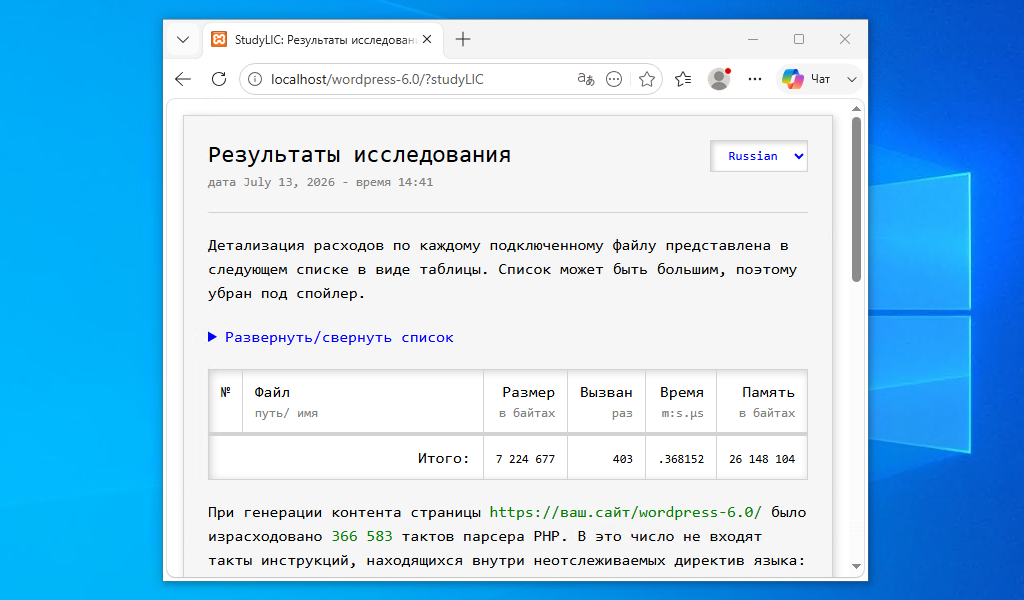Open the Copilot chat button
This screenshot has height=600, width=1024.
[x=807, y=79]
